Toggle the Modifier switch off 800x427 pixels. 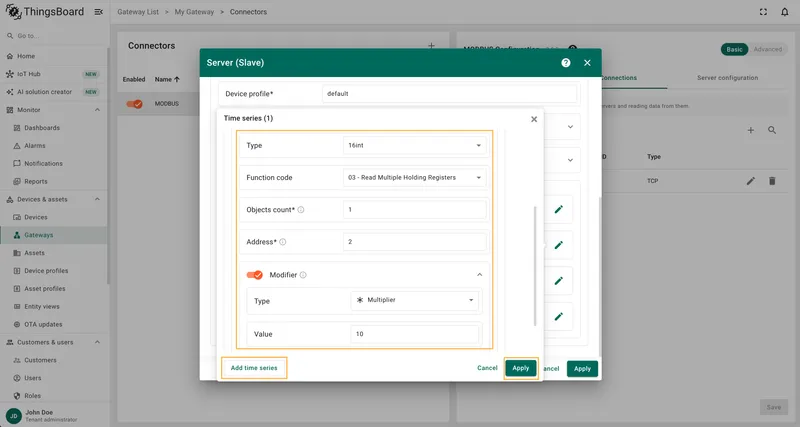coord(255,275)
